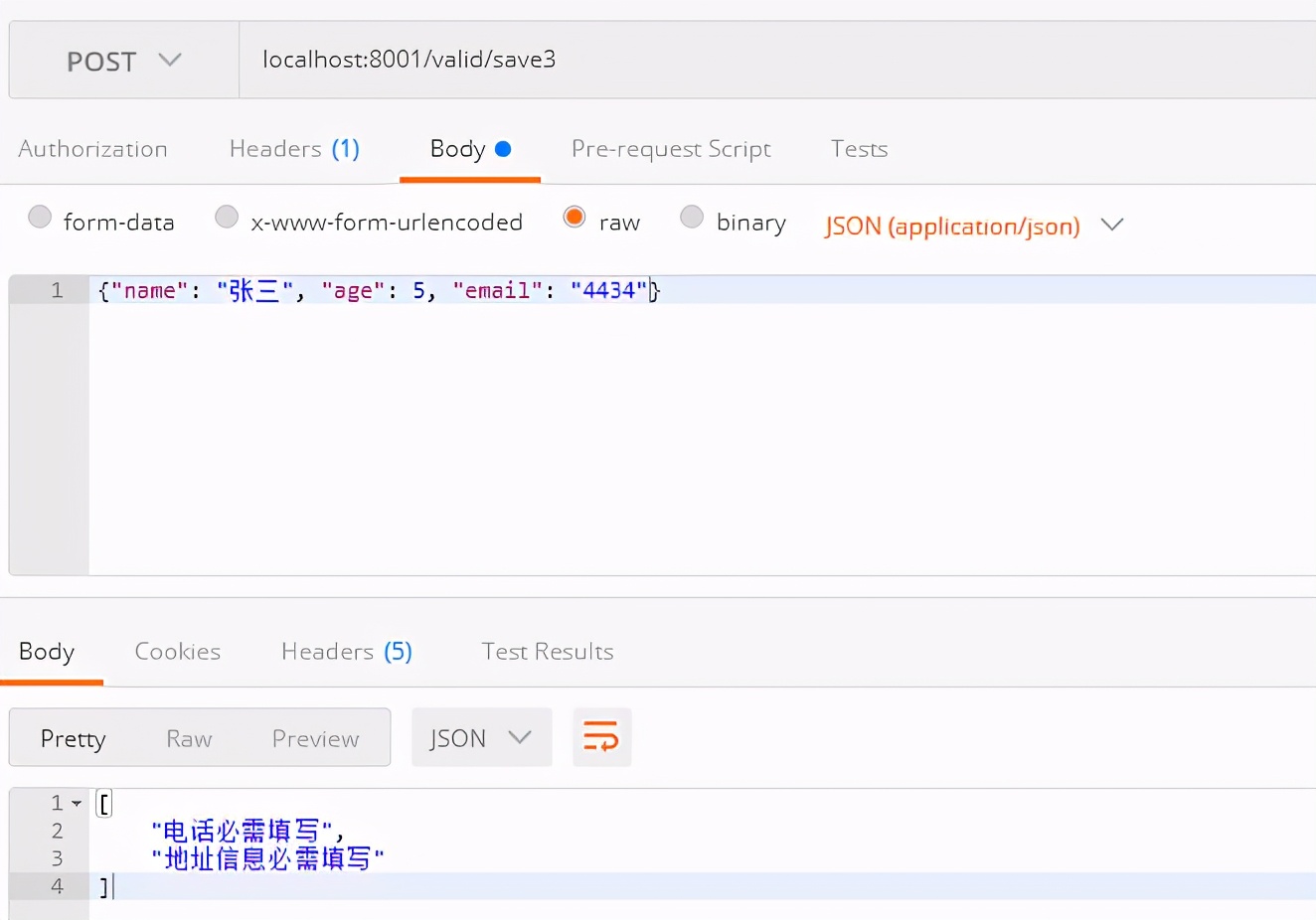Choose x-www-form-urlencoded body type
Image resolution: width=1316 pixels, height=920 pixels.
click(227, 217)
